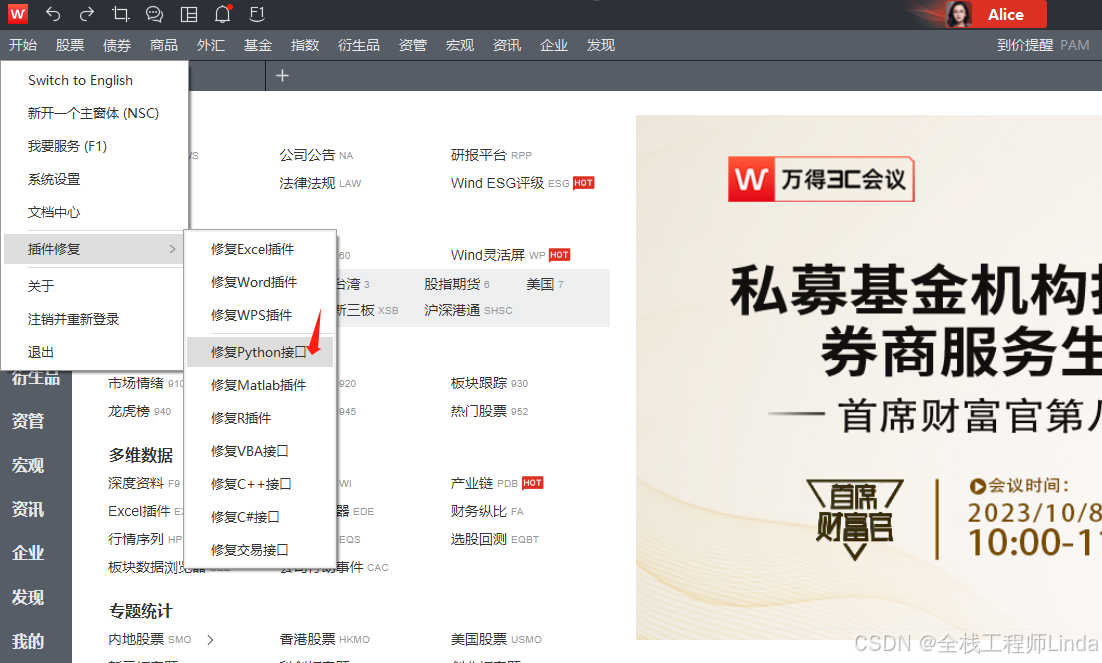Select 资管 in left sidebar
This screenshot has width=1102, height=663.
[28, 421]
